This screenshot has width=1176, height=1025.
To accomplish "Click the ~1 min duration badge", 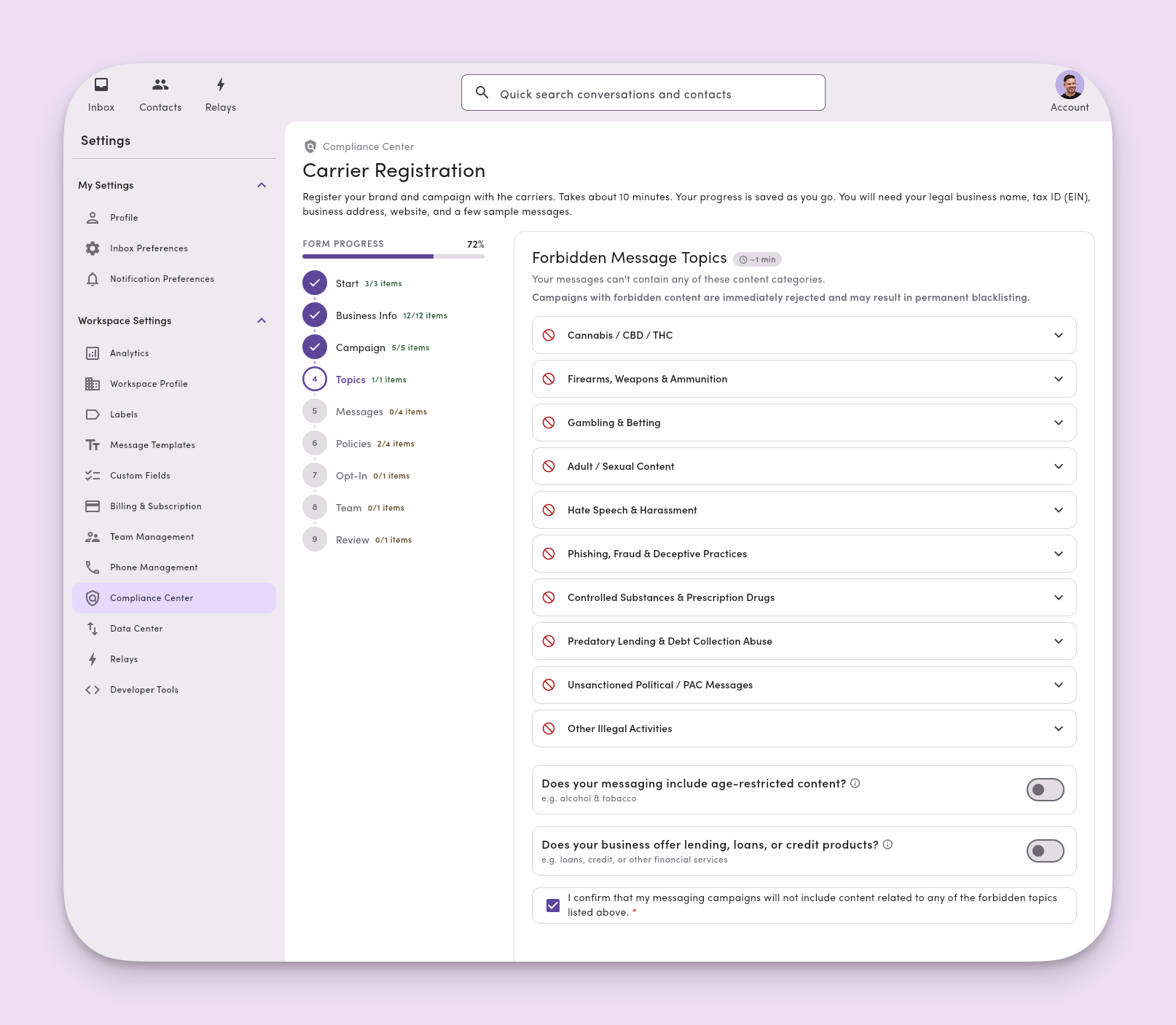I will coord(757,259).
